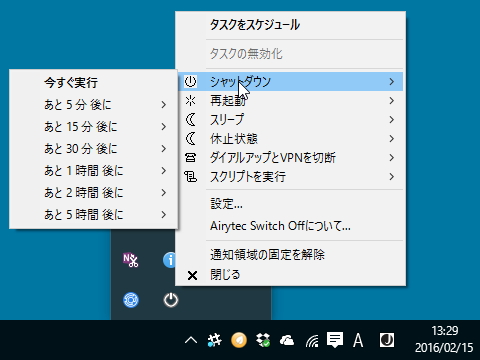Screen dimensions: 480x360
Task: Expand the シャットダウン submenu arrow
Action: pyautogui.click(x=392, y=81)
